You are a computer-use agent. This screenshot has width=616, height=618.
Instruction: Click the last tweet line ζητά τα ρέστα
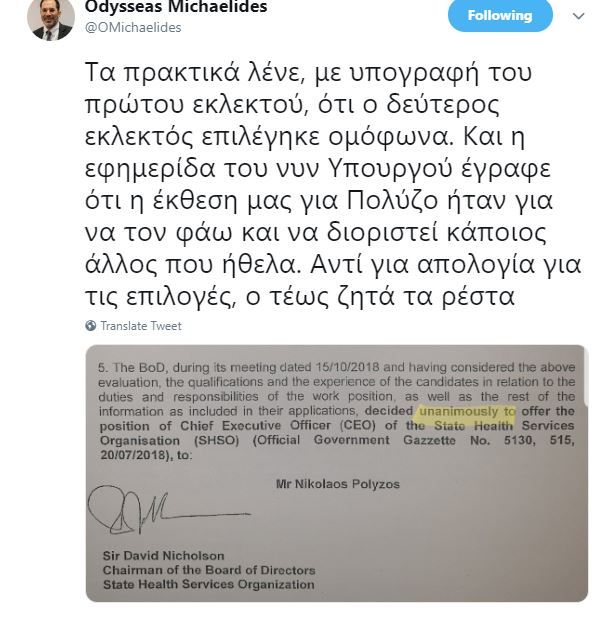(x=300, y=296)
